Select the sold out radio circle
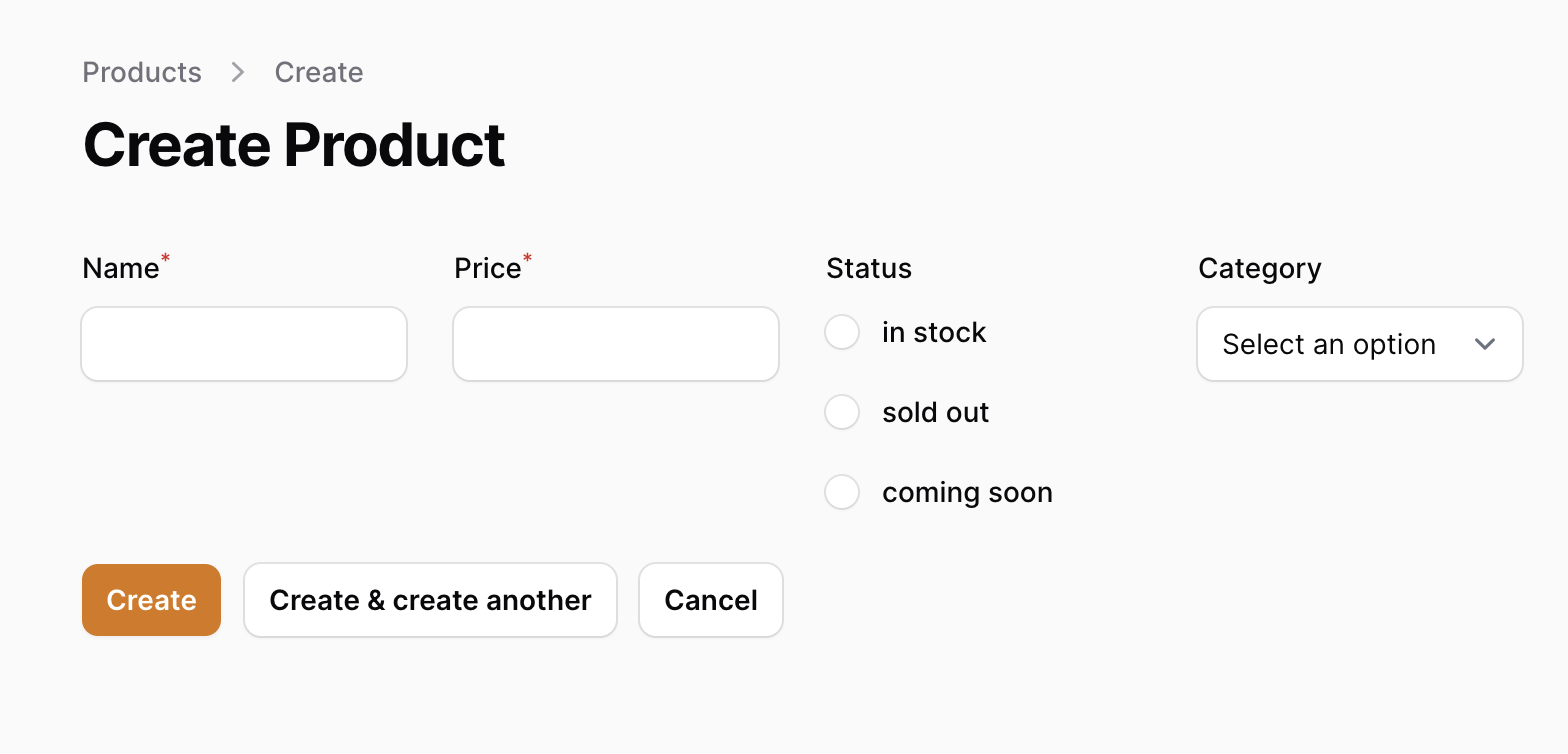 (x=842, y=412)
